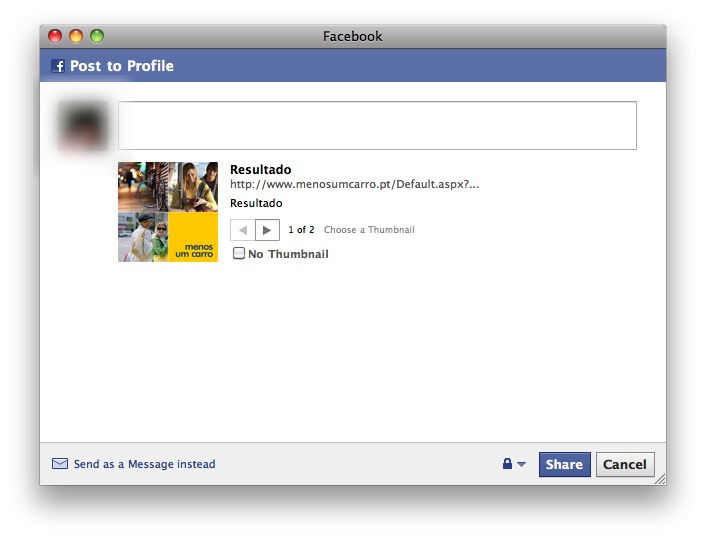Viewport: 706px width, 540px height.
Task: Click the window resize grip corner
Action: click(x=661, y=480)
